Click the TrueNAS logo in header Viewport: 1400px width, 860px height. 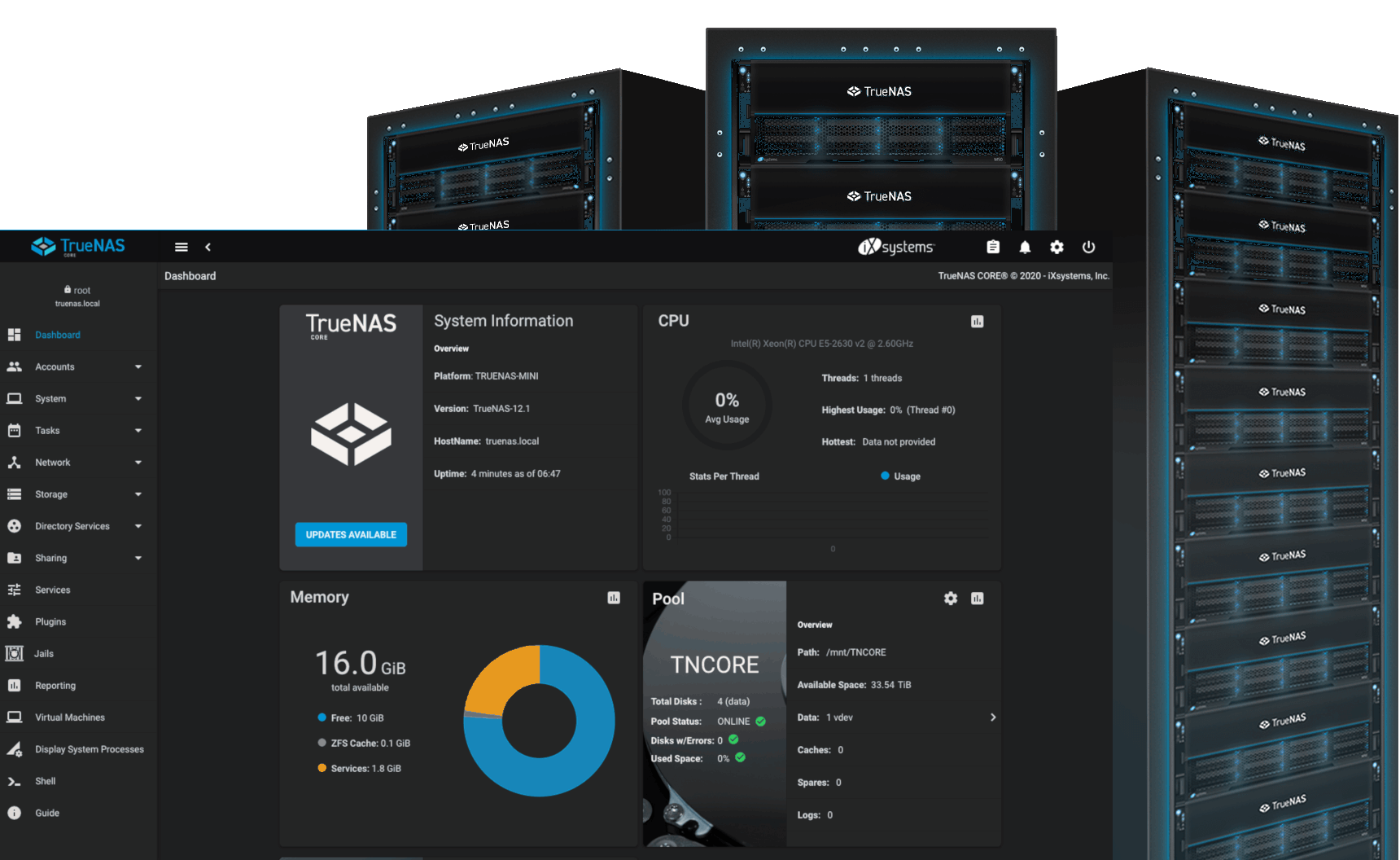tap(78, 247)
